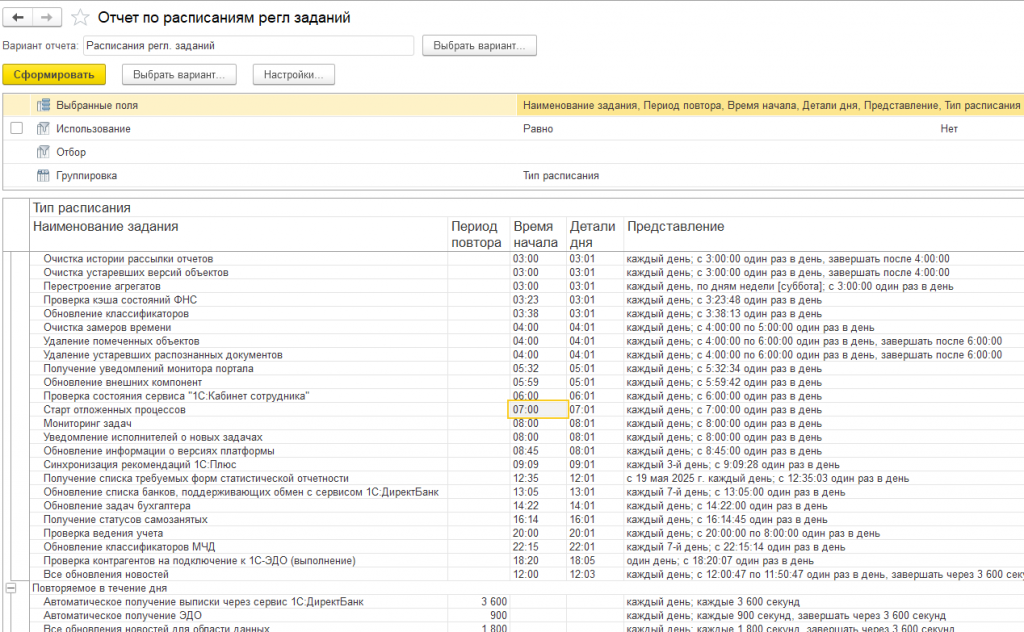Viewport: 1024px width, 632px height.
Task: Select the row Проверка ведения учета
Action: pos(103,533)
